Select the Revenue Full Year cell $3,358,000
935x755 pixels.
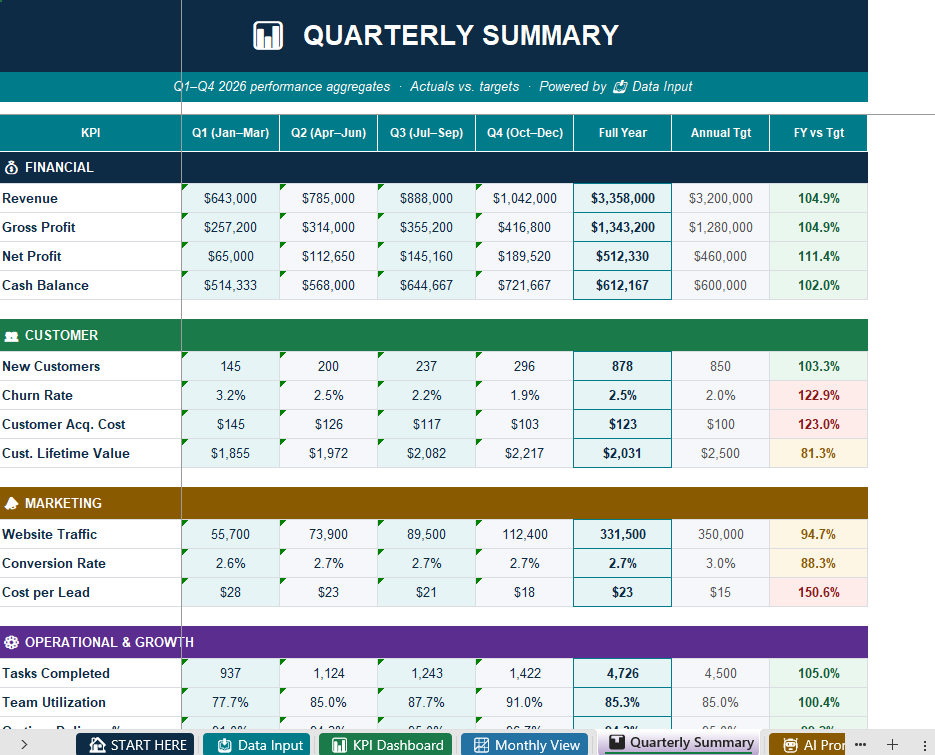point(623,198)
